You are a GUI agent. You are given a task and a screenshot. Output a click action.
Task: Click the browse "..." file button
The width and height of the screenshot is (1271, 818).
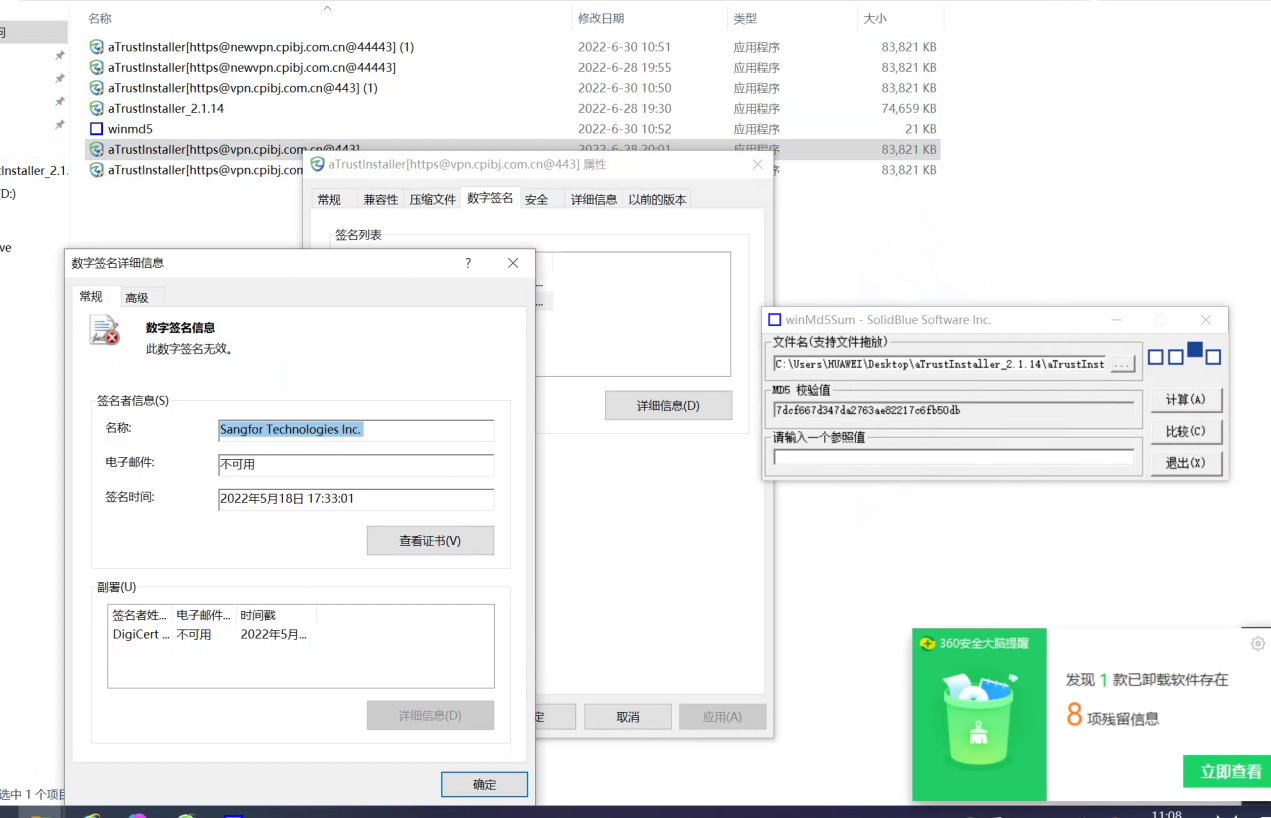coord(1122,365)
